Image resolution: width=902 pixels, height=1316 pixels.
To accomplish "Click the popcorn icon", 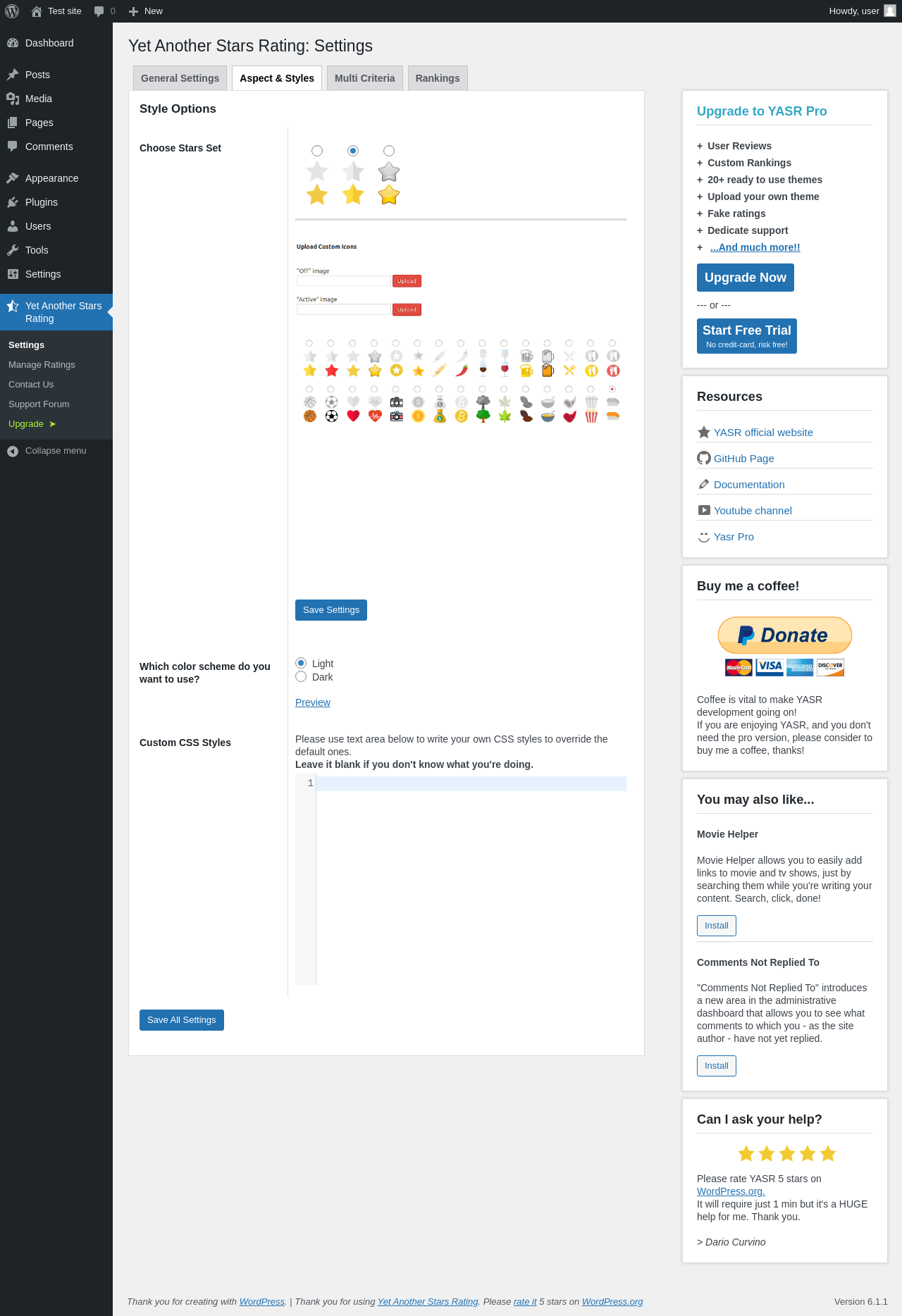I will [591, 416].
